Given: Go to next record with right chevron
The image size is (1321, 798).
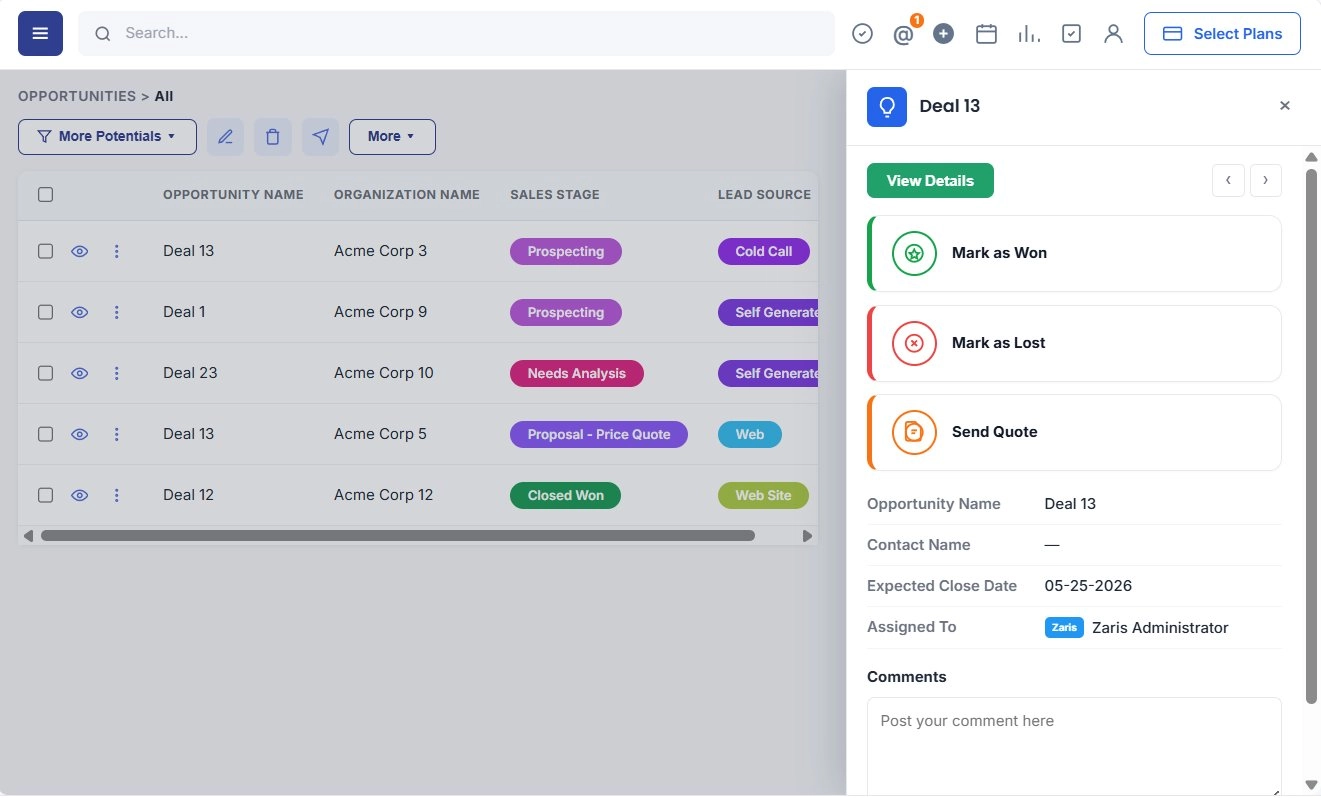Looking at the screenshot, I should (x=1266, y=180).
